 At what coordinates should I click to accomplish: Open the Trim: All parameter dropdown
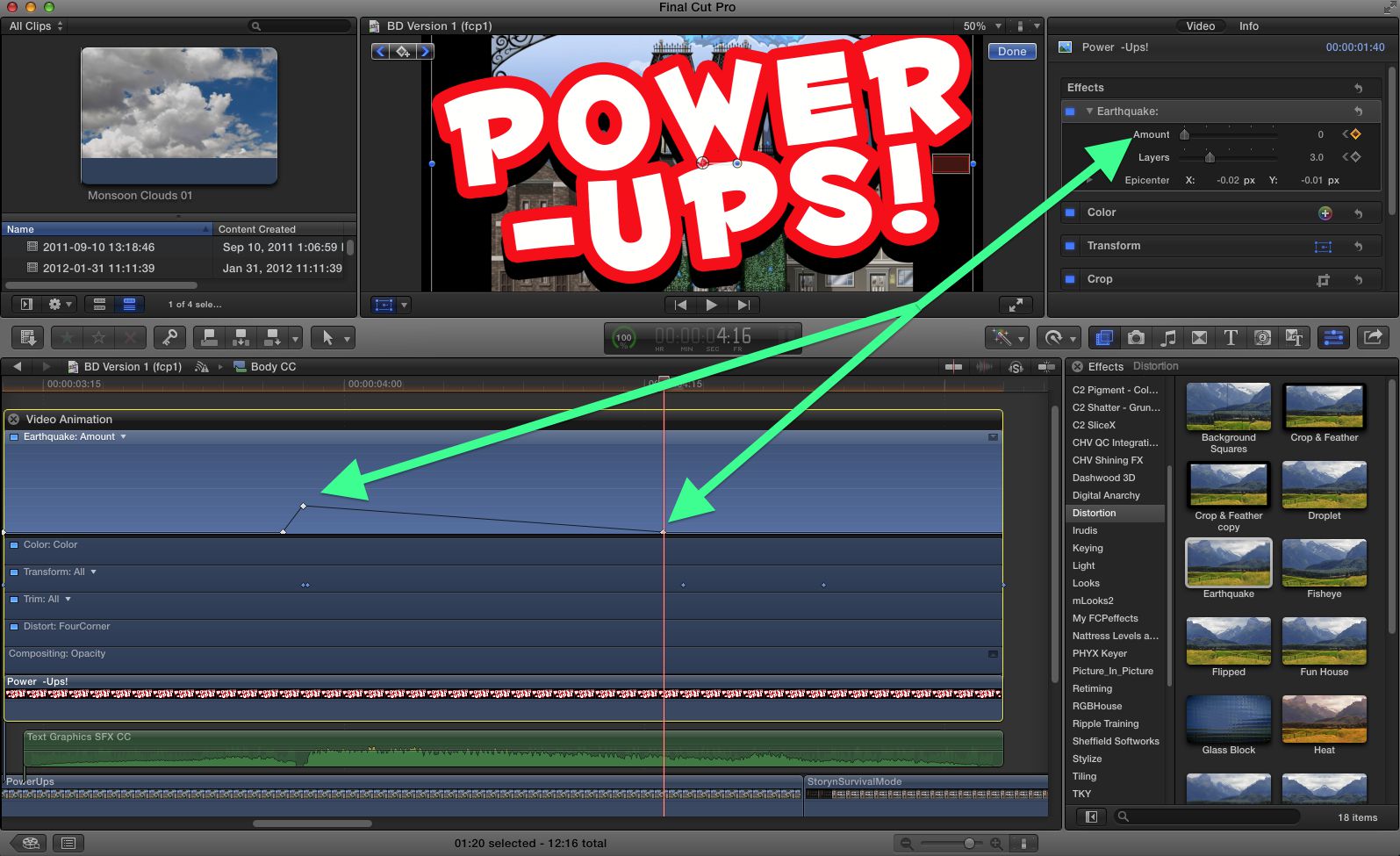pos(68,599)
